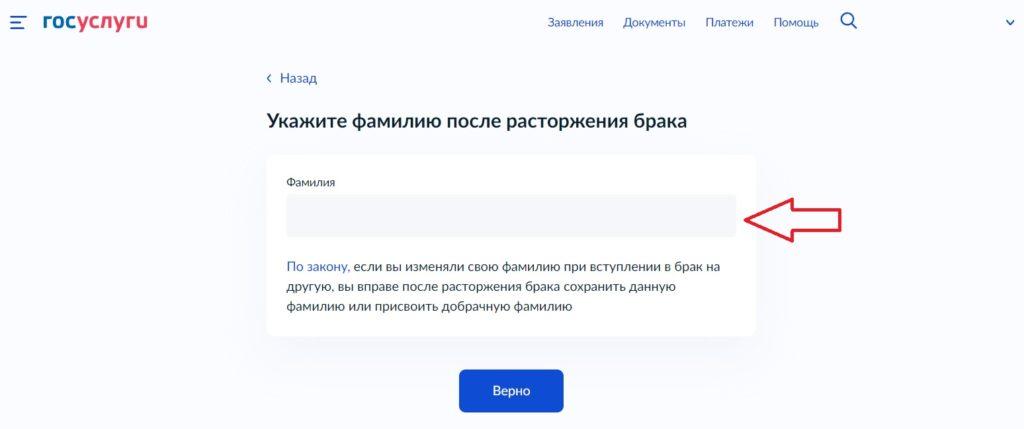Expand the profile dropdown chevron
Screen dimensions: 1024x429
coord(1010,22)
